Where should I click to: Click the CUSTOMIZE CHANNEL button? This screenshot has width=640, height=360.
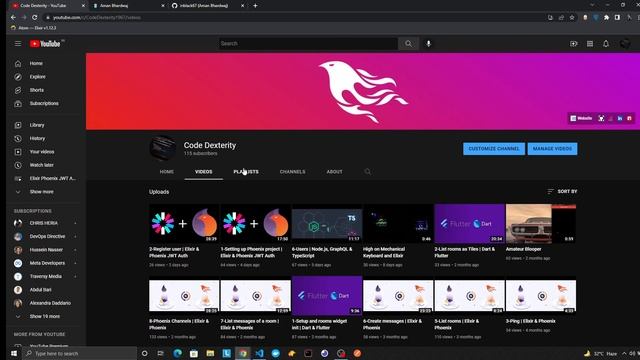(494, 149)
